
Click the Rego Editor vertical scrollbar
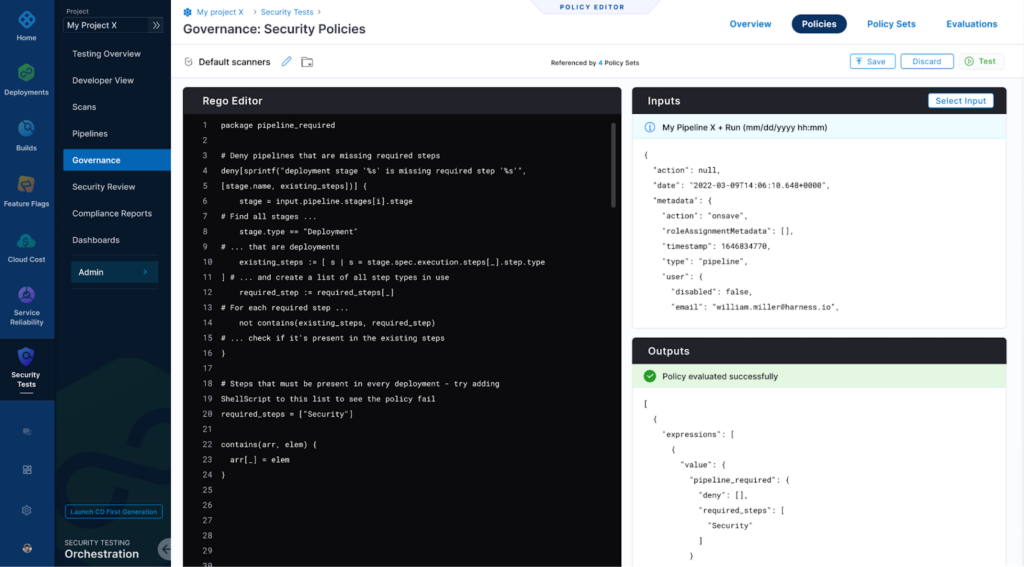613,165
